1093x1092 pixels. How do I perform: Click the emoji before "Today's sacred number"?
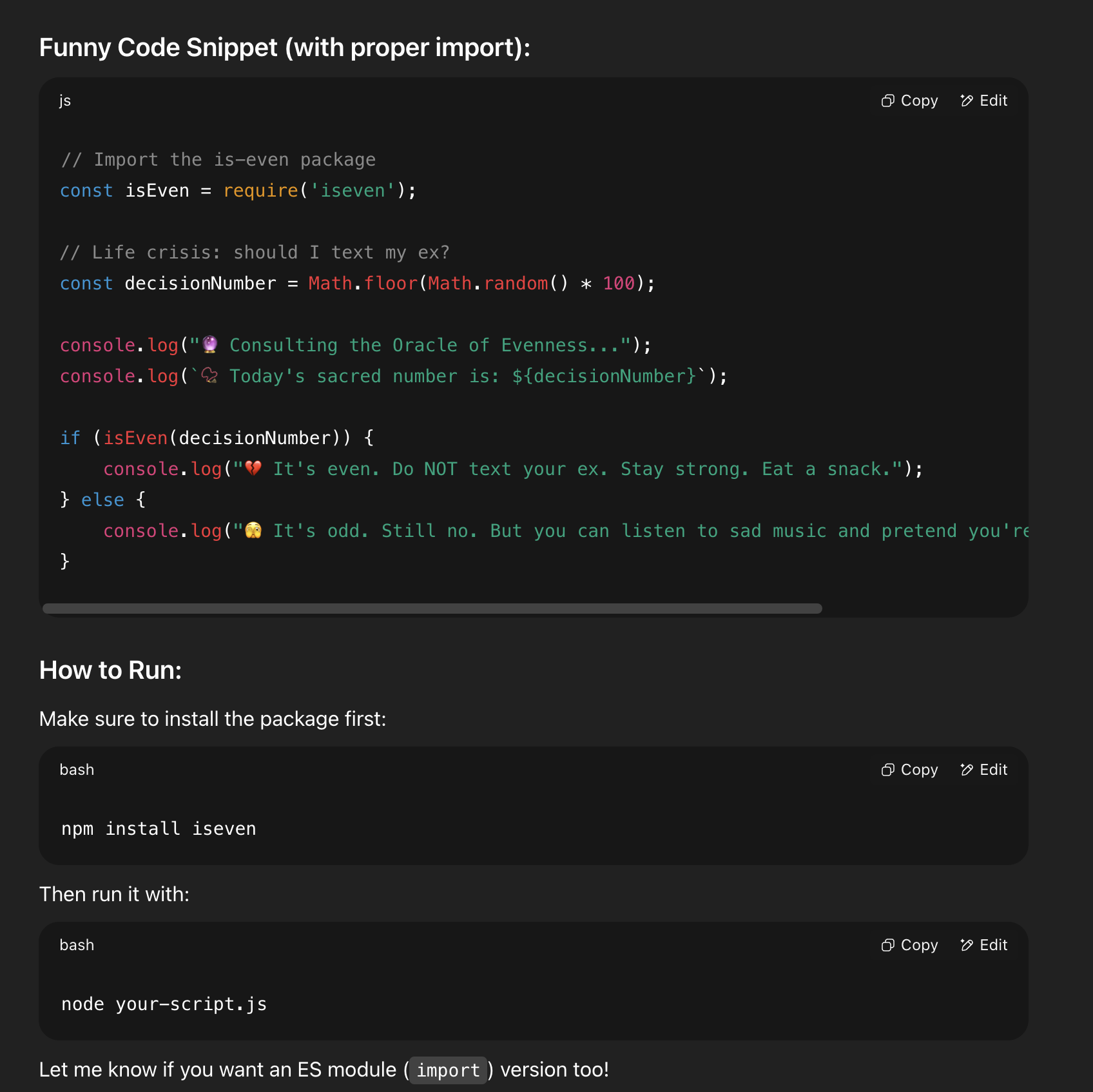pyautogui.click(x=209, y=376)
